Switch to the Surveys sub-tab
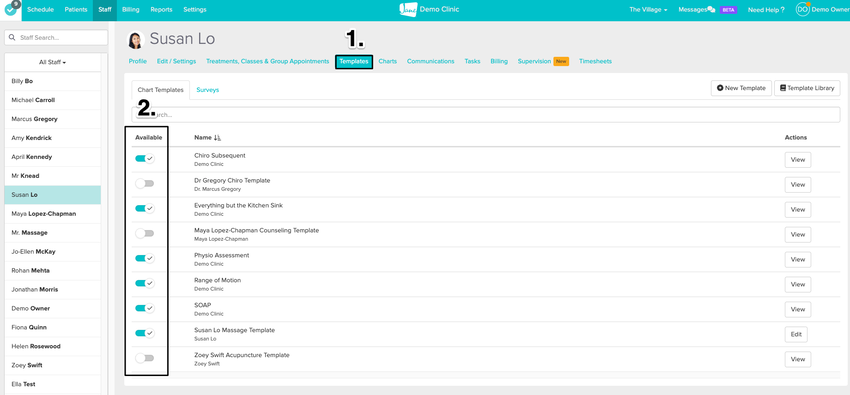Screen dimensions: 850x395 point(208,90)
